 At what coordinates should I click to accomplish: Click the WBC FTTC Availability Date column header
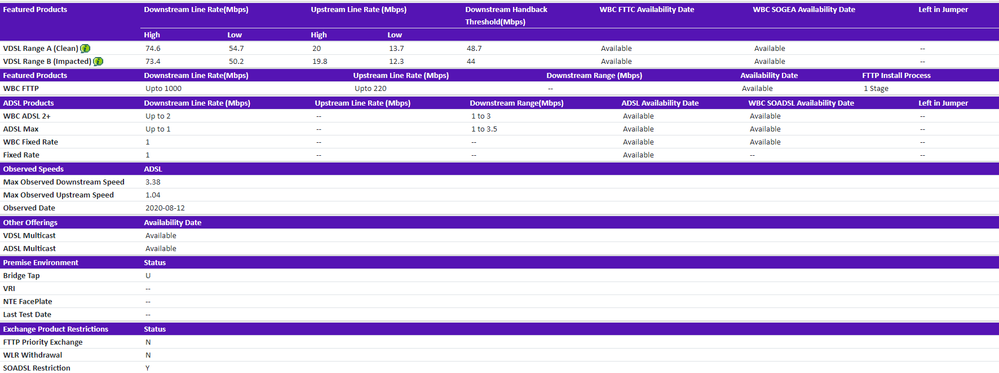pyautogui.click(x=647, y=10)
